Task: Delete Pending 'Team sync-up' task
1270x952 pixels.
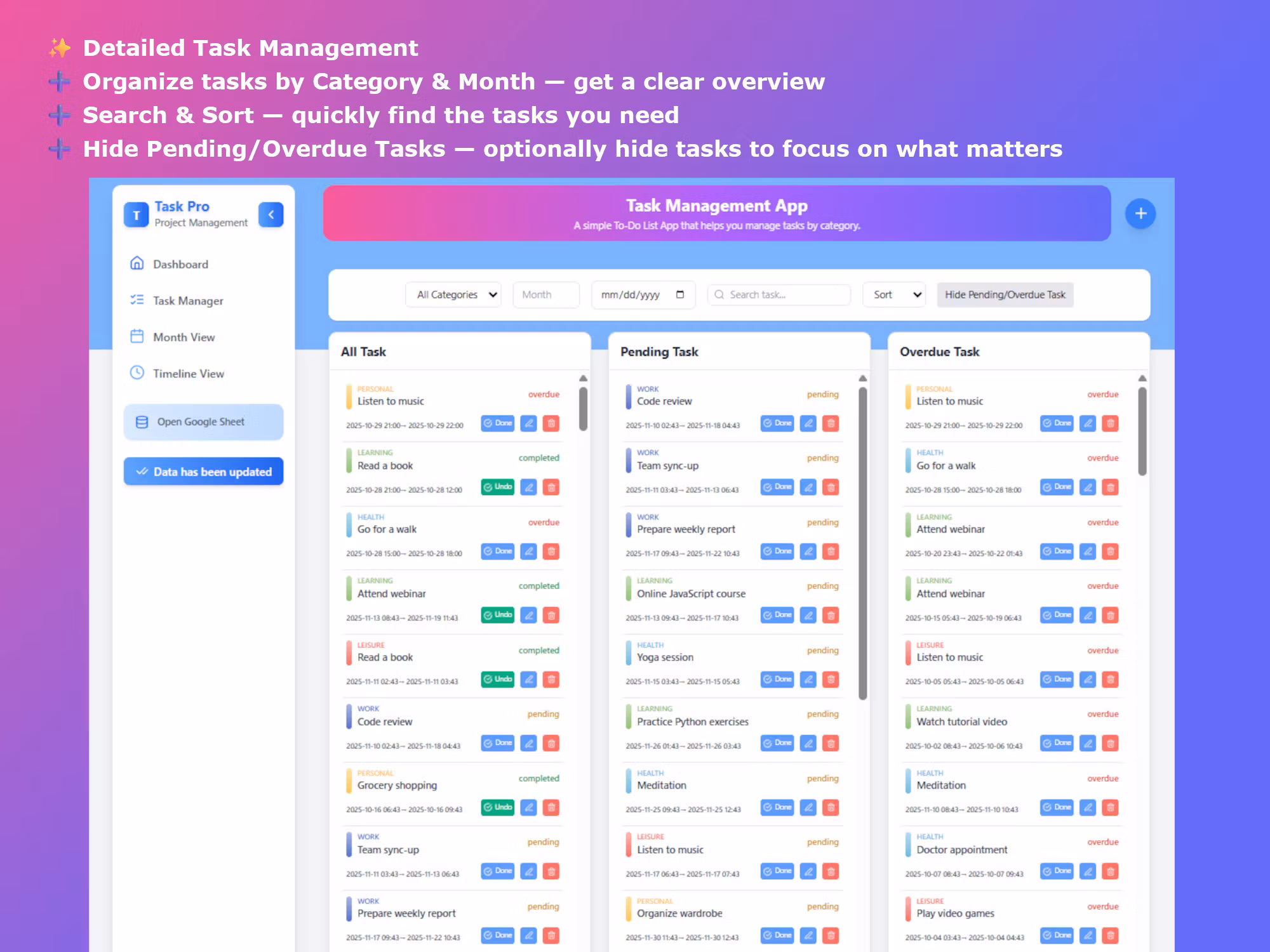Action: tap(831, 487)
